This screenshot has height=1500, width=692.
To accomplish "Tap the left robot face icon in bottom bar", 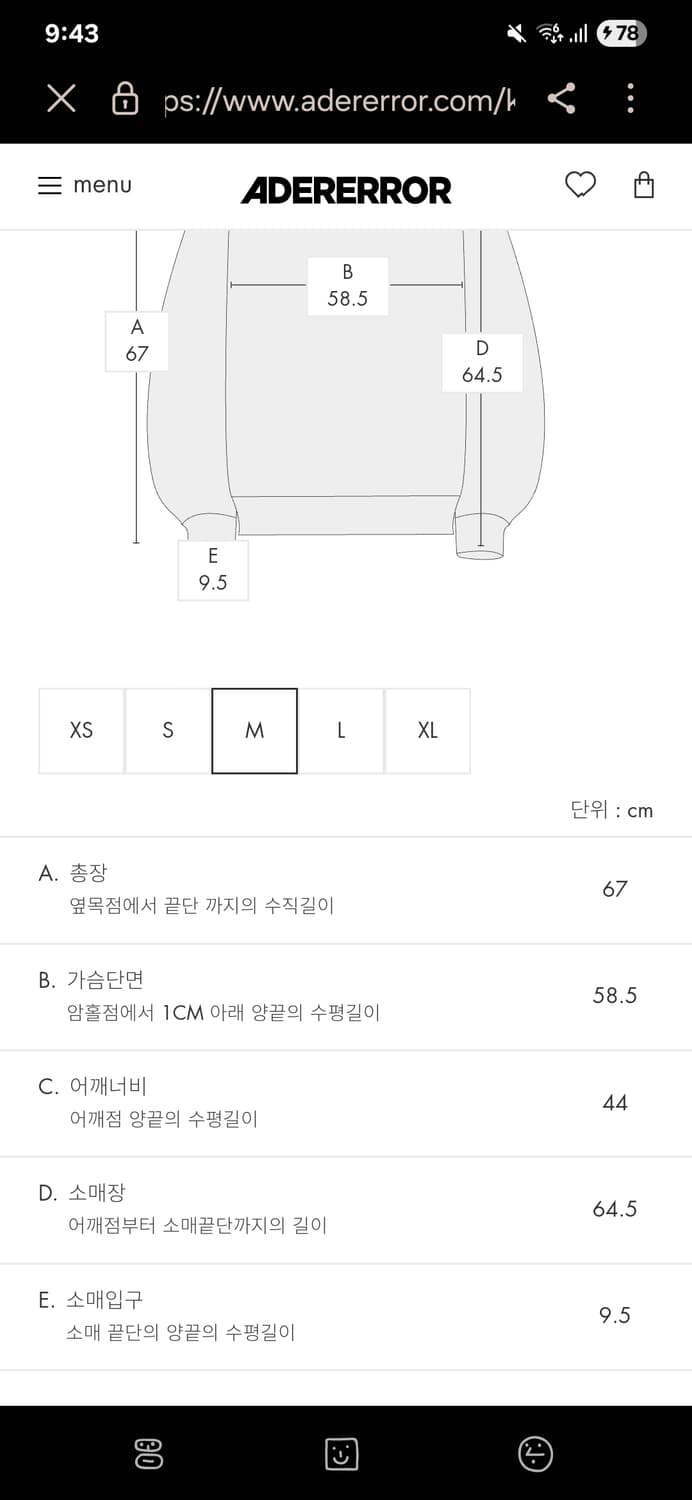I will pos(149,1454).
